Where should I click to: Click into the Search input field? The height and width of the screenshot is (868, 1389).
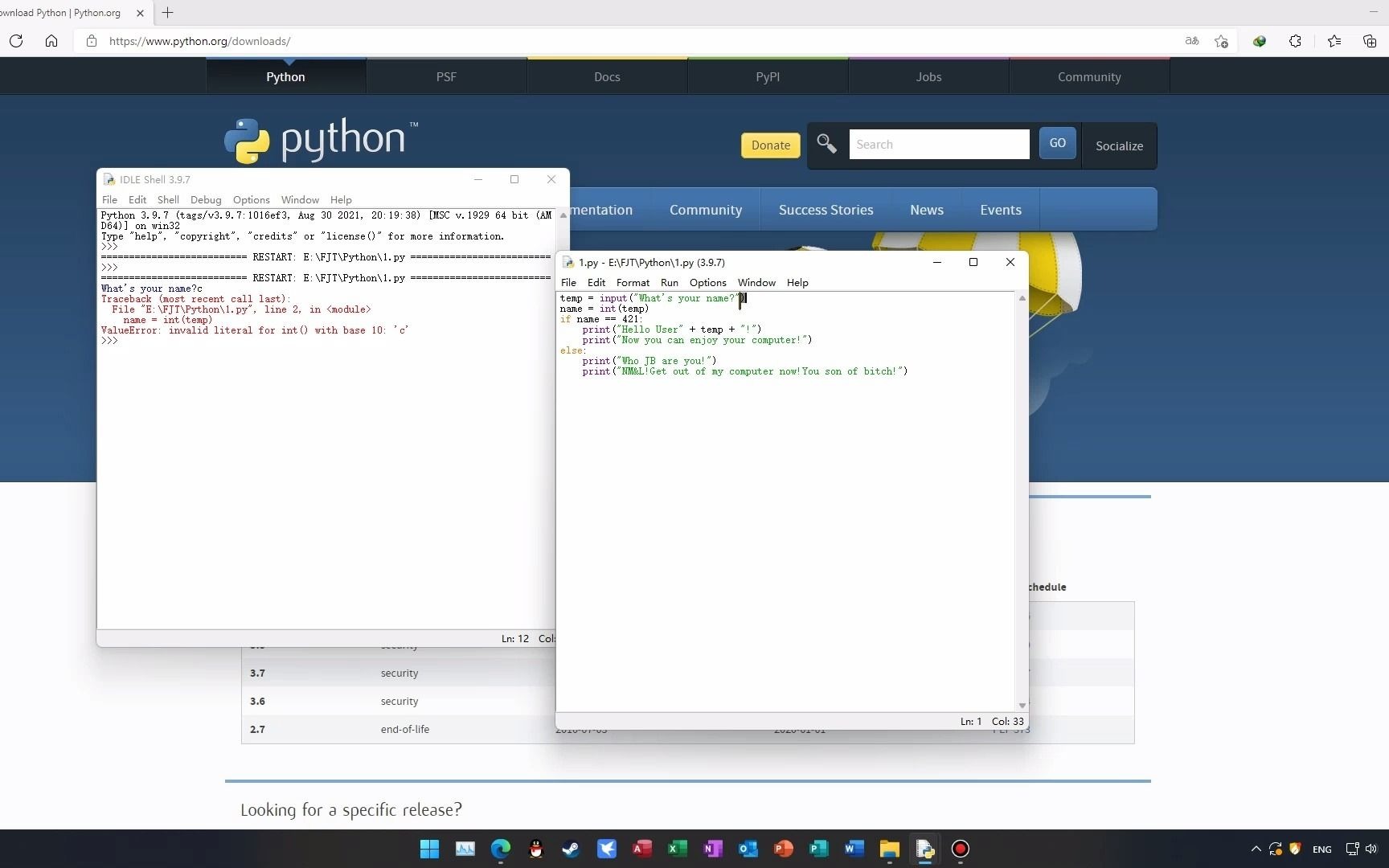[939, 144]
